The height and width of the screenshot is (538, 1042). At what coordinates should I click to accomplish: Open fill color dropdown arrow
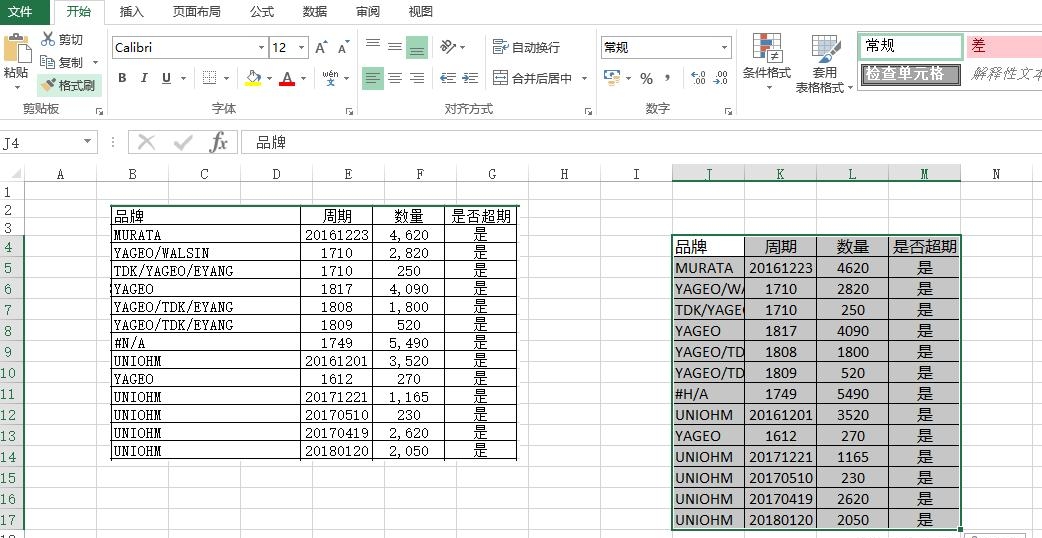click(269, 78)
